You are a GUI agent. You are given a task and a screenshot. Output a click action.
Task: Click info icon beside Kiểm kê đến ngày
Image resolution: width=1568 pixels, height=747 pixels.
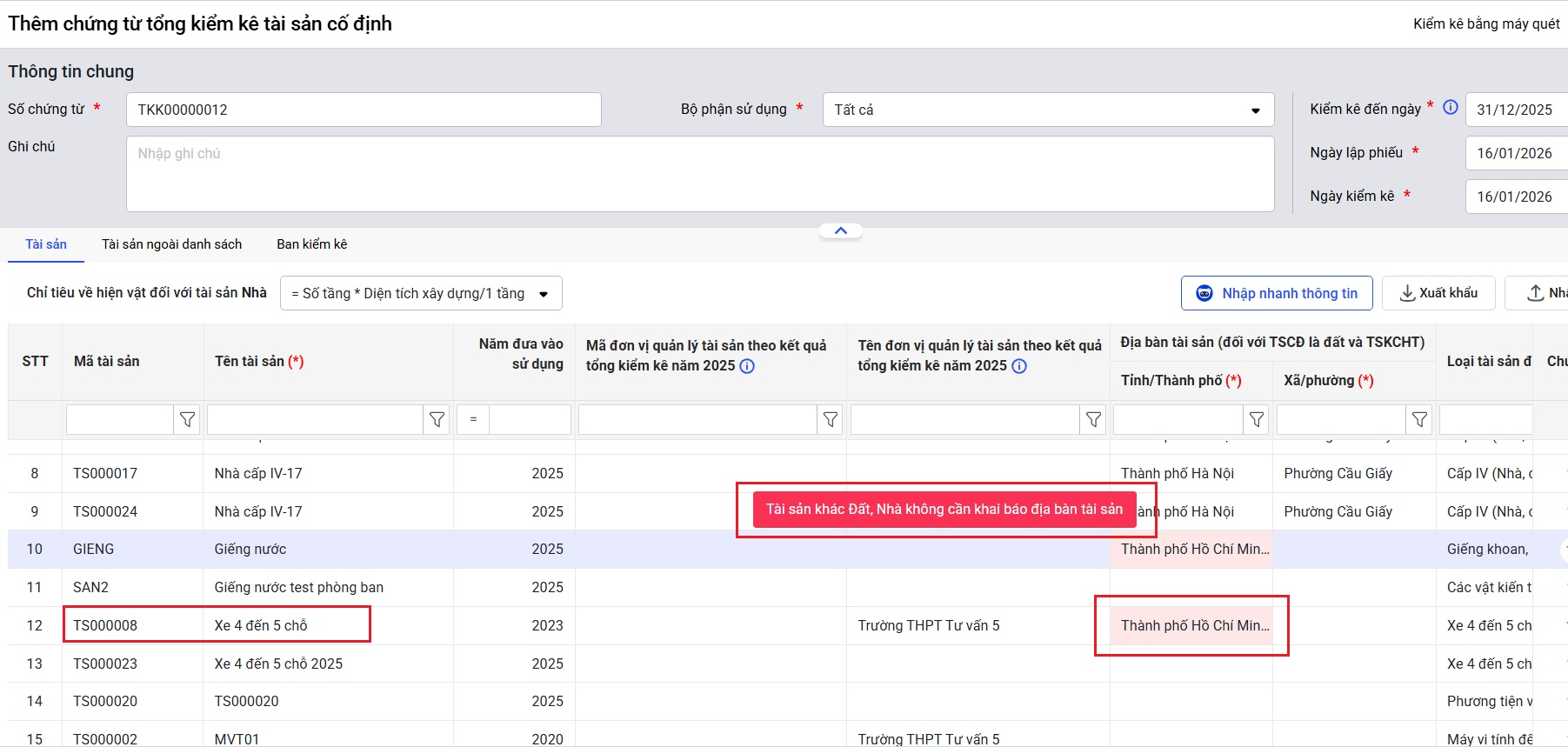(x=1451, y=108)
